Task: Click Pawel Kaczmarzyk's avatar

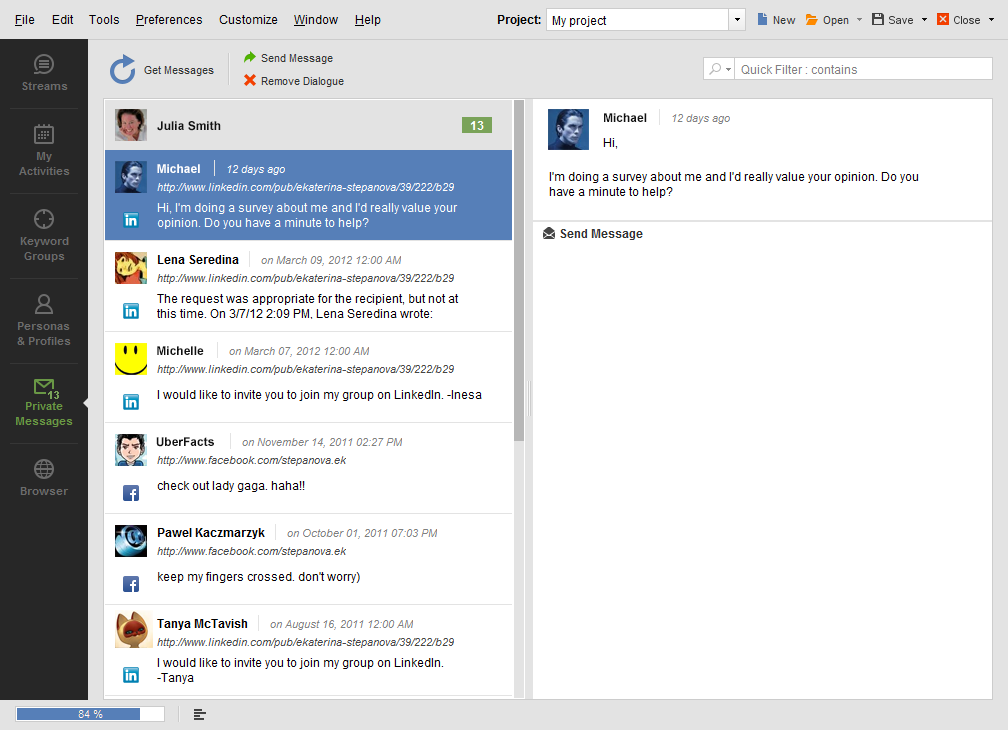Action: coord(130,541)
